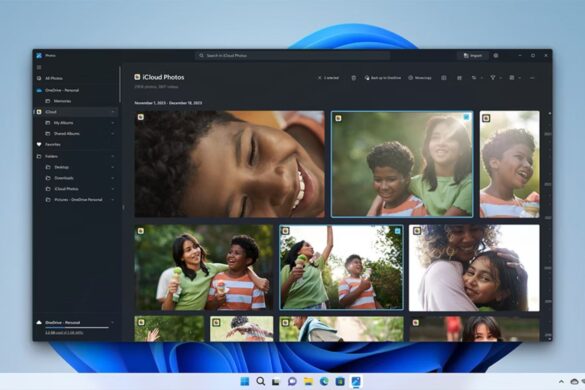Click the date timeline scrubber on right edge
The height and width of the screenshot is (390, 585).
coord(548,226)
